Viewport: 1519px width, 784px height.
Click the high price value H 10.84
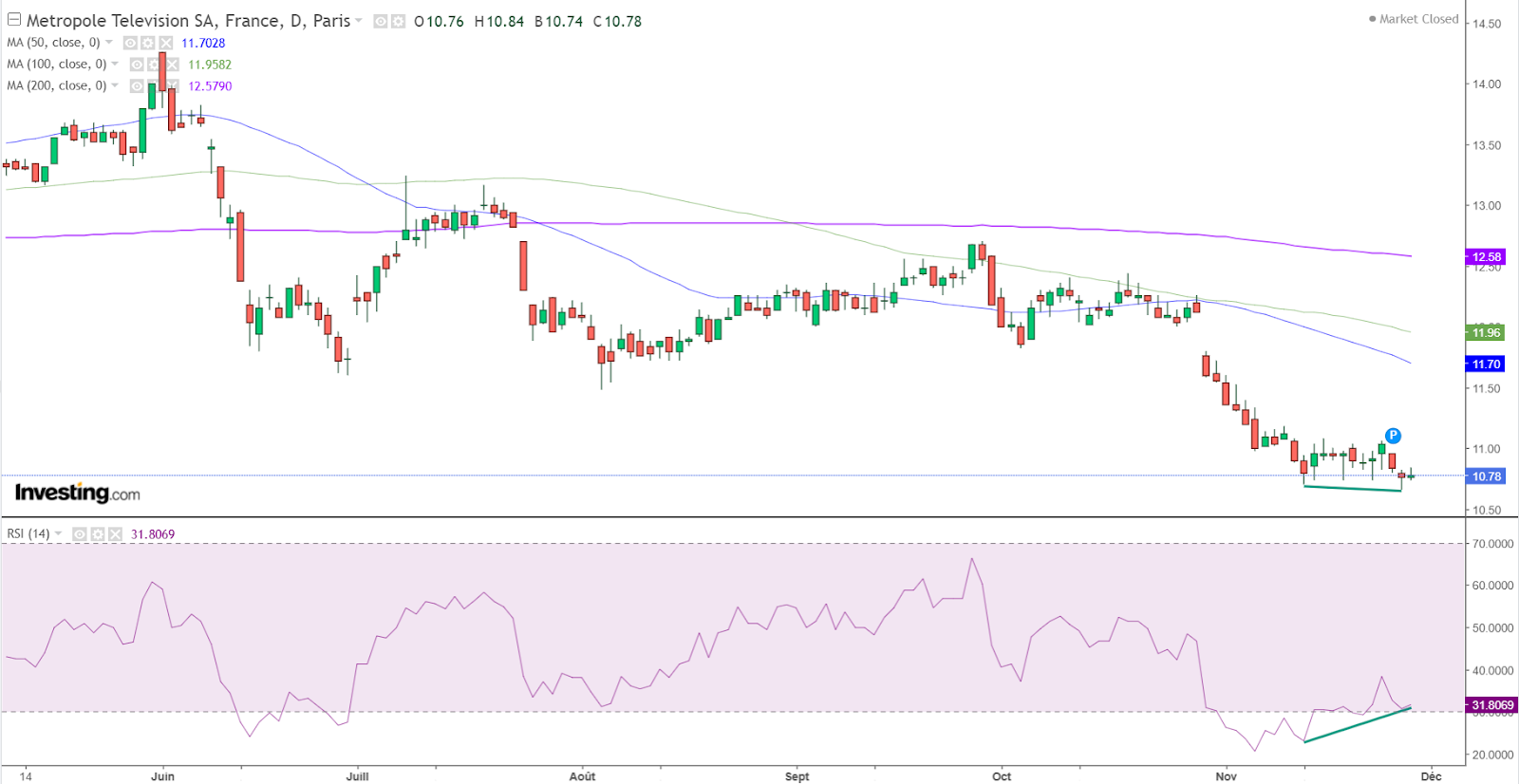click(498, 21)
